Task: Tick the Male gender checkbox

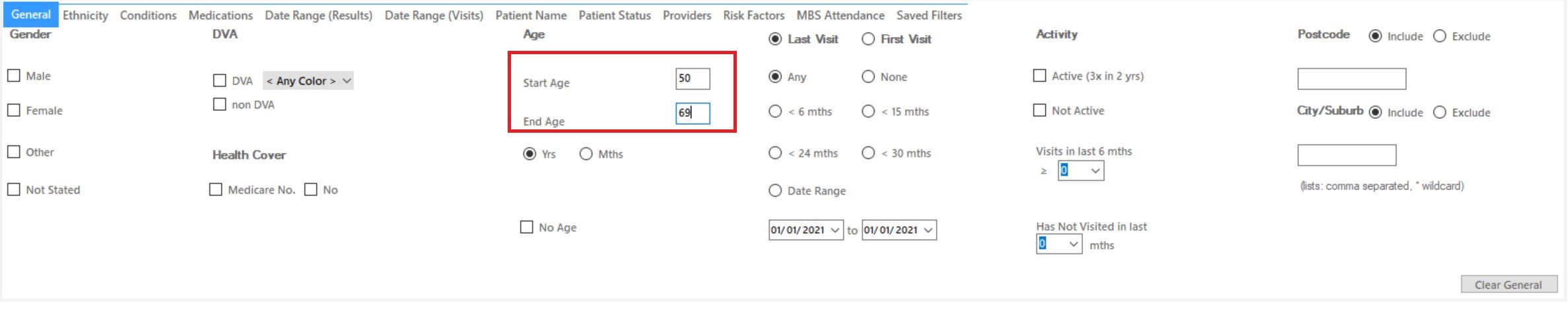Action: click(14, 76)
